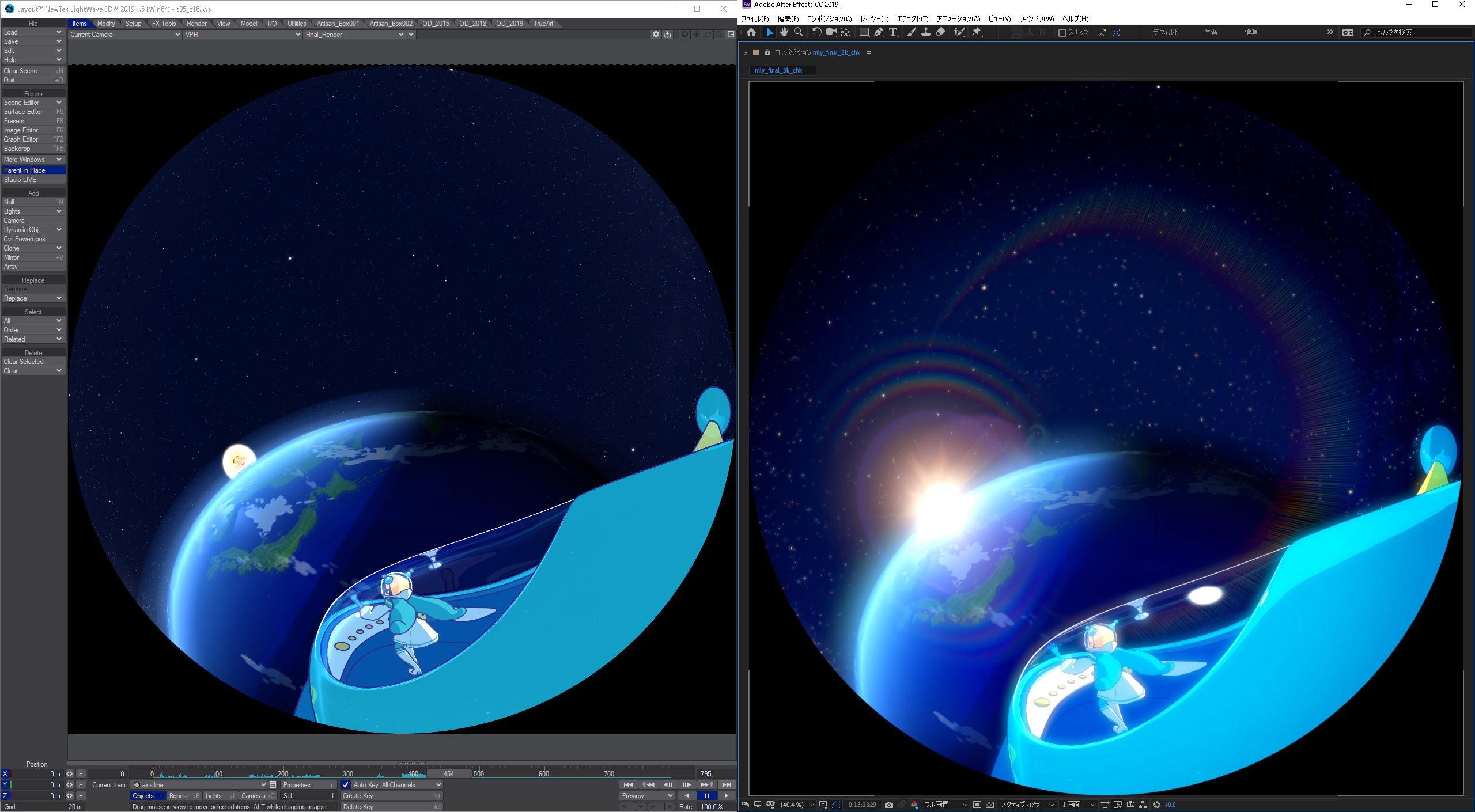Select the Pen tool in After Effects
Viewport: 1475px width, 812px height.
pyautogui.click(x=878, y=32)
